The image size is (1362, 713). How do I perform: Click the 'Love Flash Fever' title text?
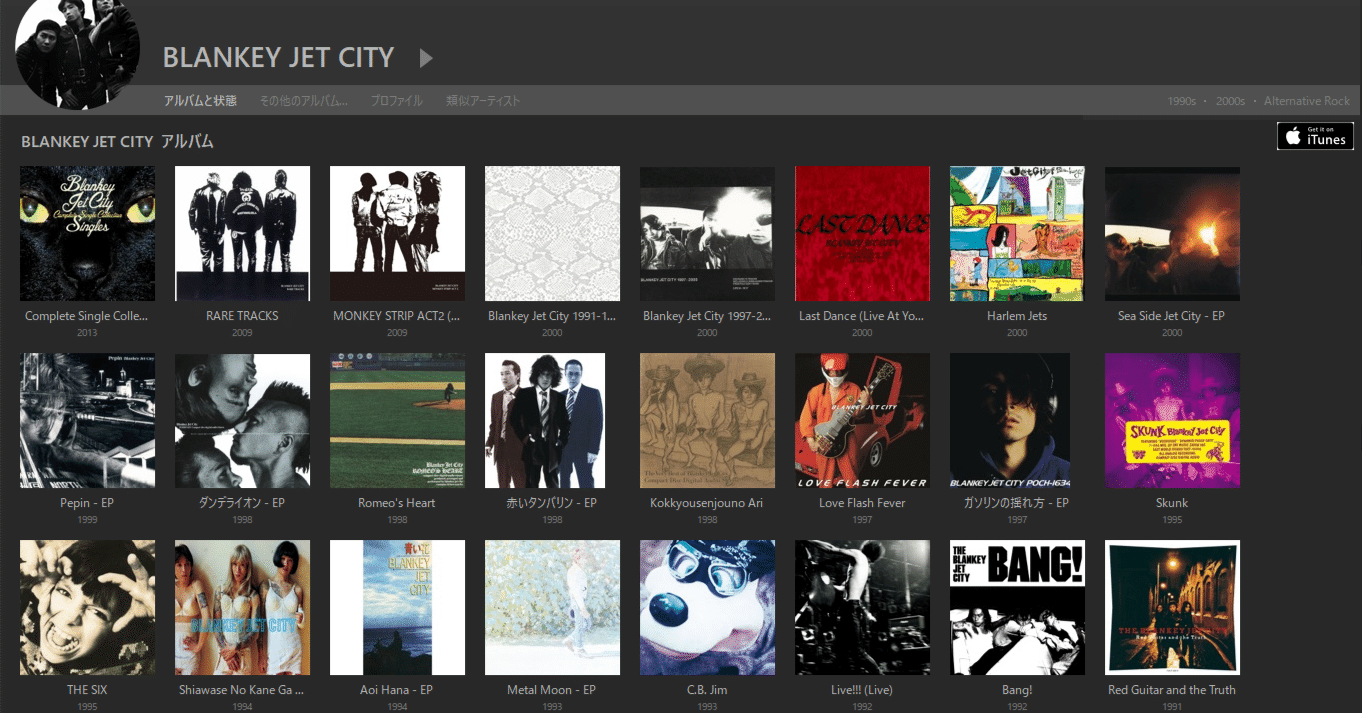(x=862, y=503)
